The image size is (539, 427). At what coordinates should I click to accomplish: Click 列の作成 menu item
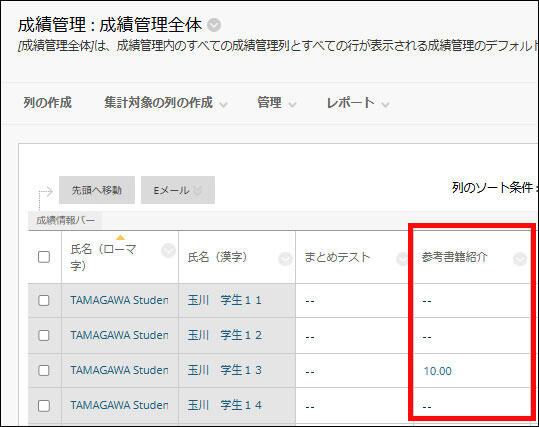[x=47, y=103]
